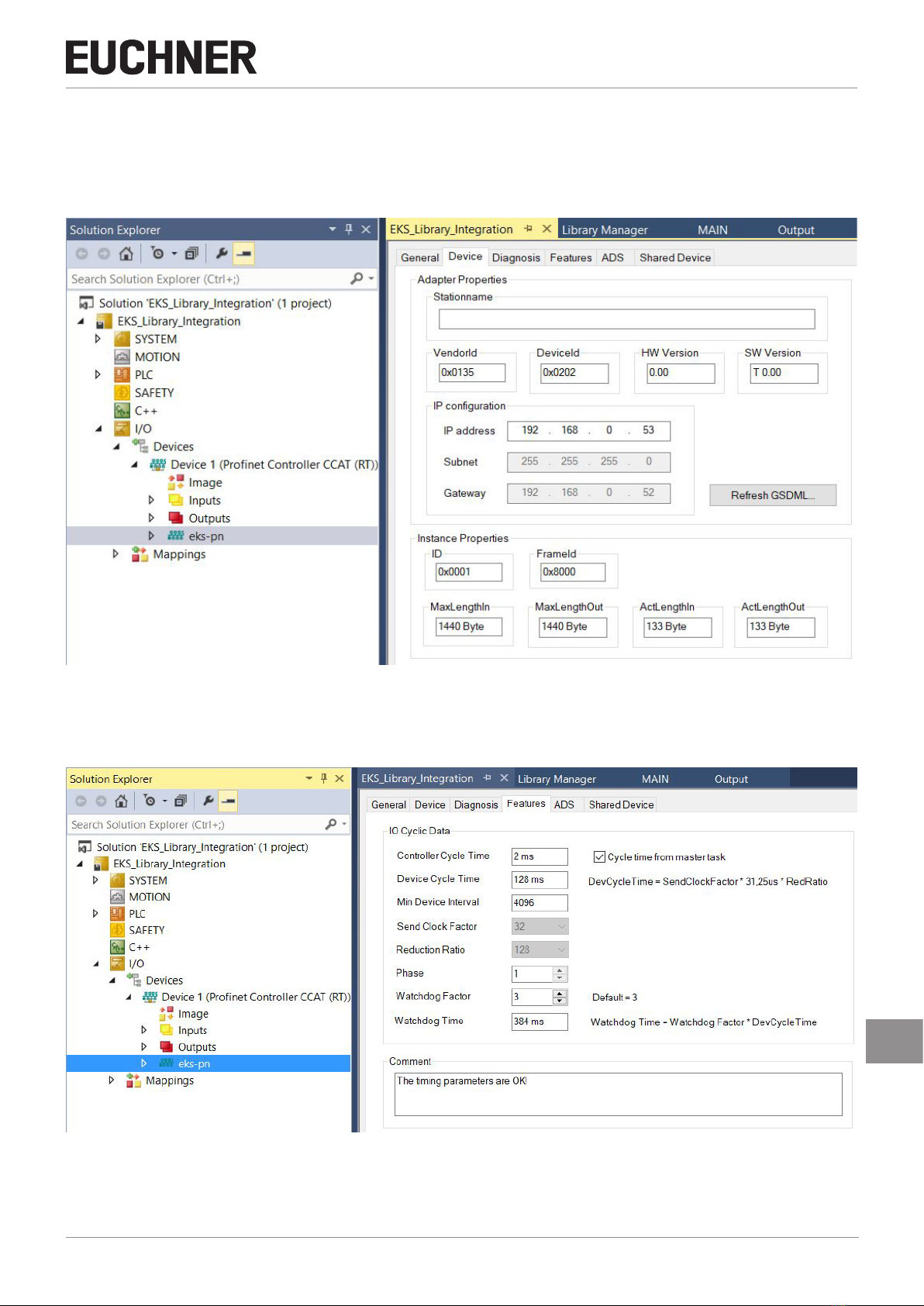Click the Refresh GSDML... button
The width and height of the screenshot is (924, 1306).
coord(773,495)
